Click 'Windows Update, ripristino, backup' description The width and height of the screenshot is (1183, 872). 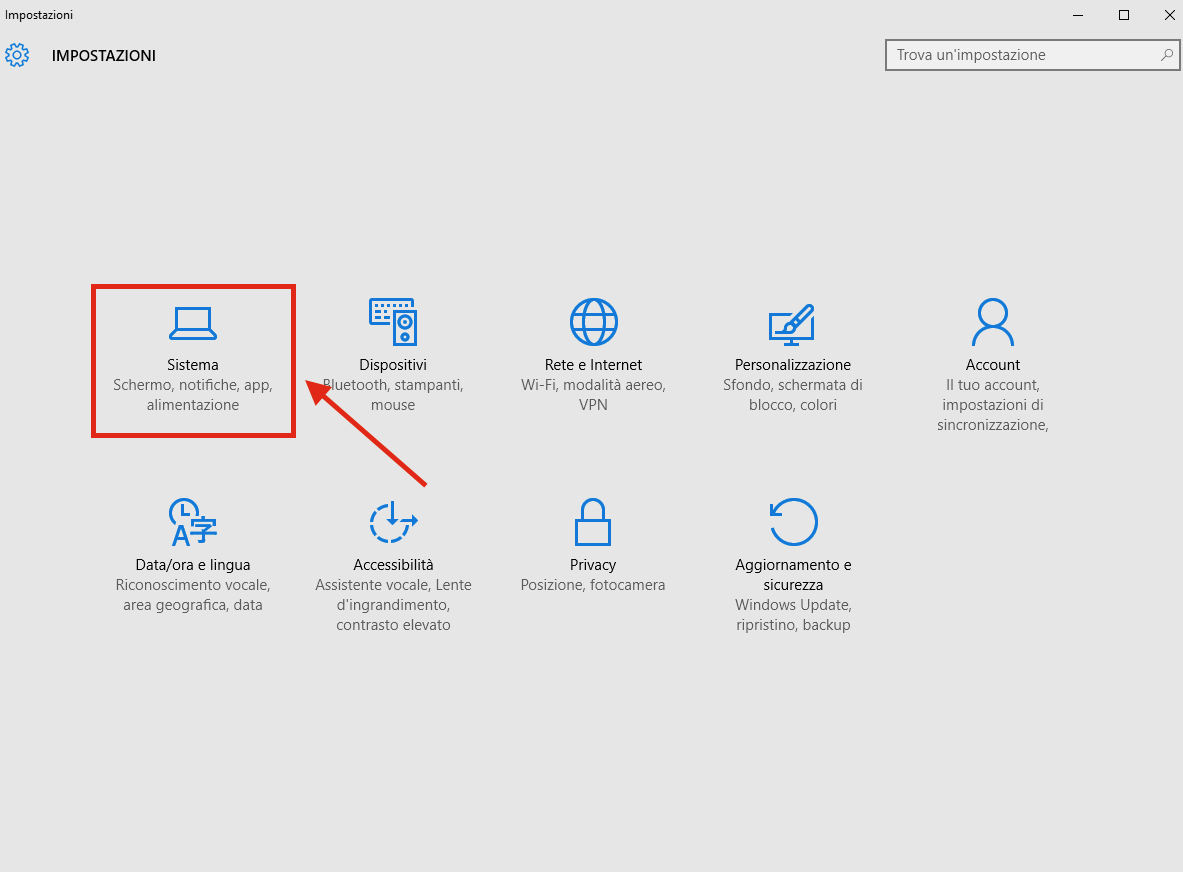[793, 615]
